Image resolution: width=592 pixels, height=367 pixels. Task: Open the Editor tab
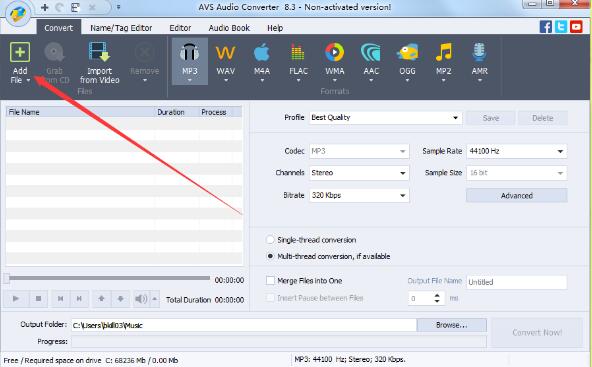tap(180, 28)
